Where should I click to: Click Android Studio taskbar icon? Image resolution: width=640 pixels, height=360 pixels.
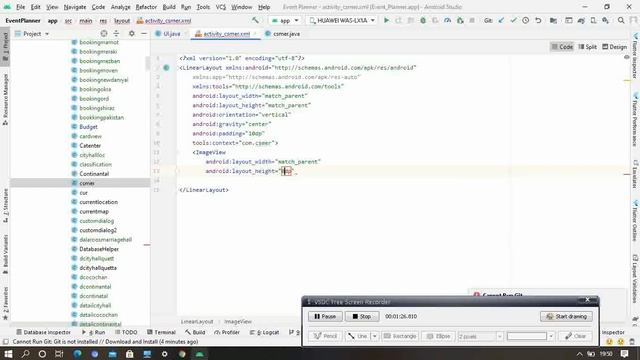pos(200,353)
